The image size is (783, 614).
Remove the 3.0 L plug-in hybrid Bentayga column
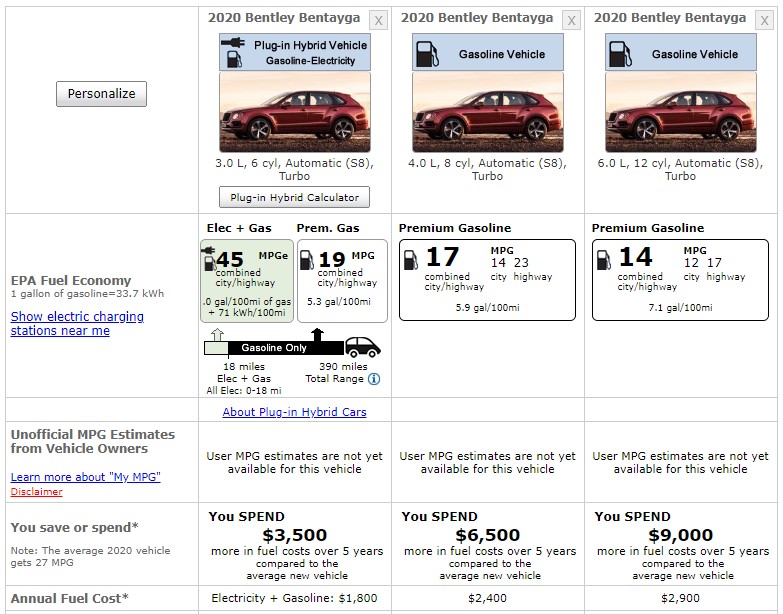coord(379,20)
